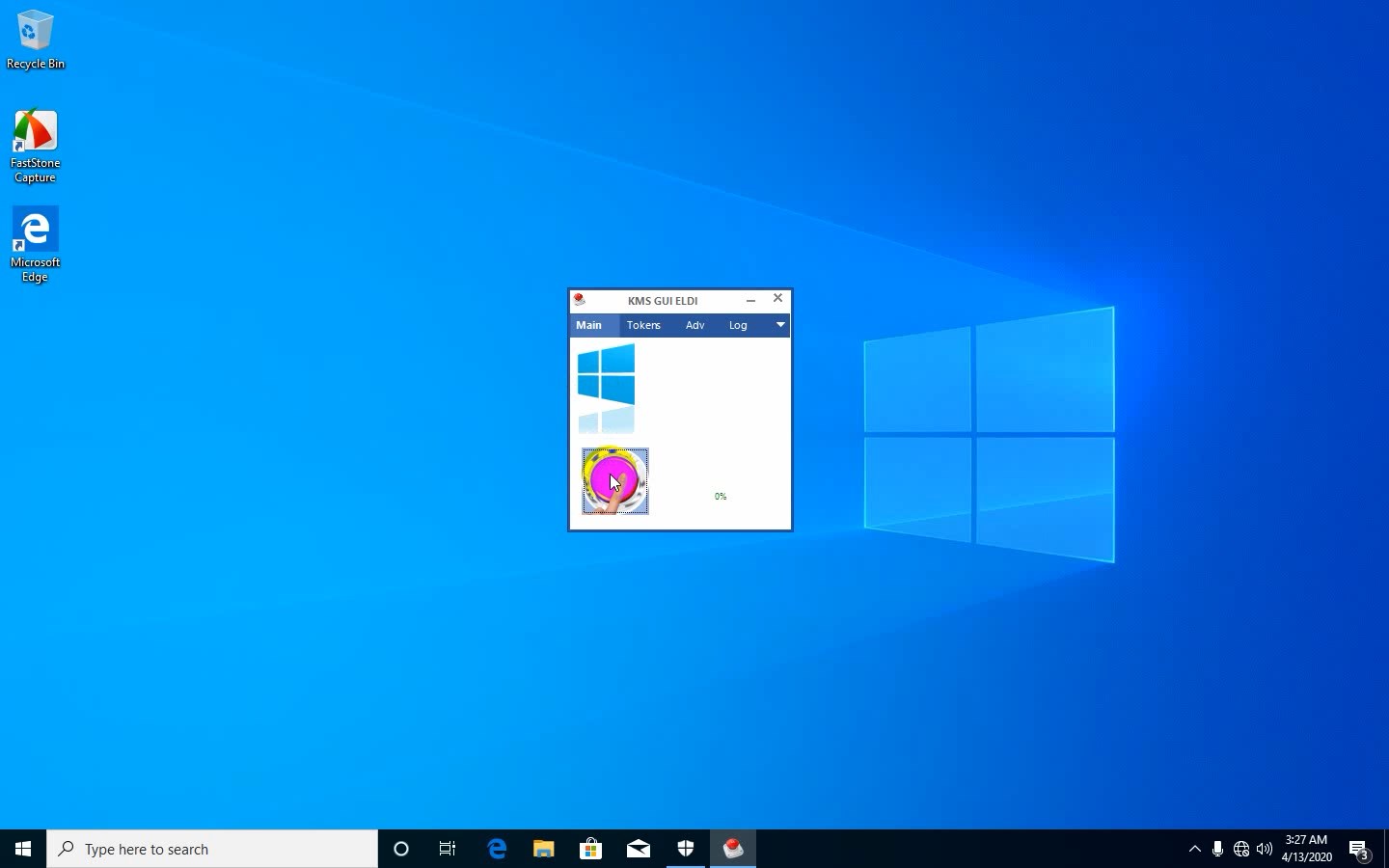Viewport: 1389px width, 868px height.
Task: Click the KMS GUI ELDI taskbar button
Action: (734, 849)
